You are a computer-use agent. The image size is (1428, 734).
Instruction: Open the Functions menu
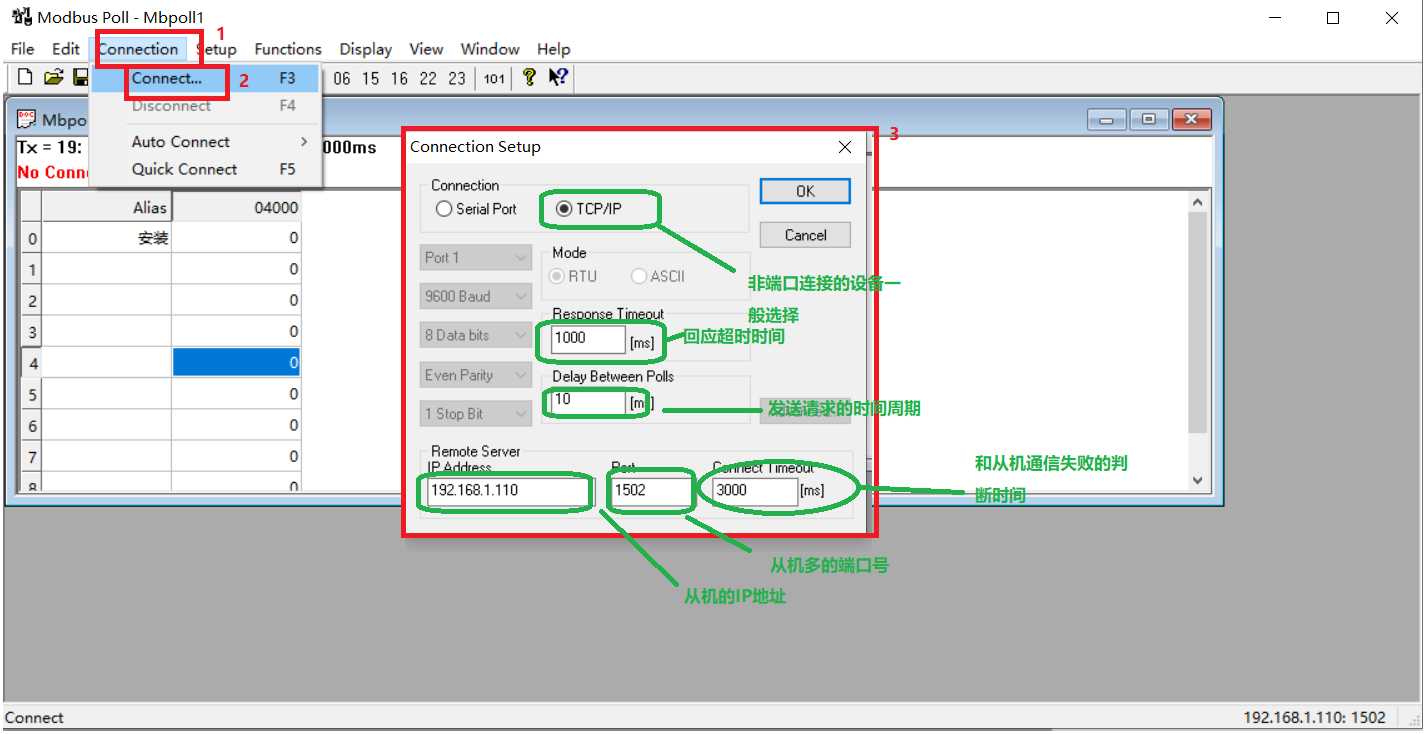288,49
